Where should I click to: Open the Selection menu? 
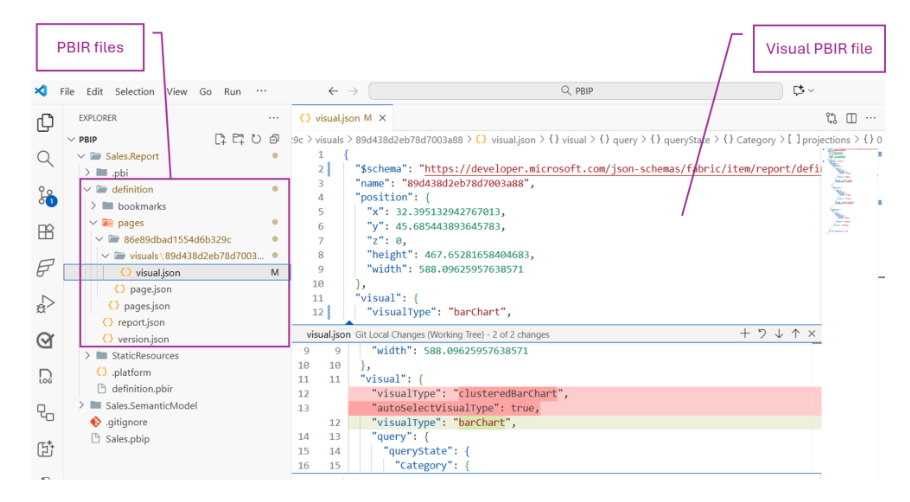click(135, 91)
